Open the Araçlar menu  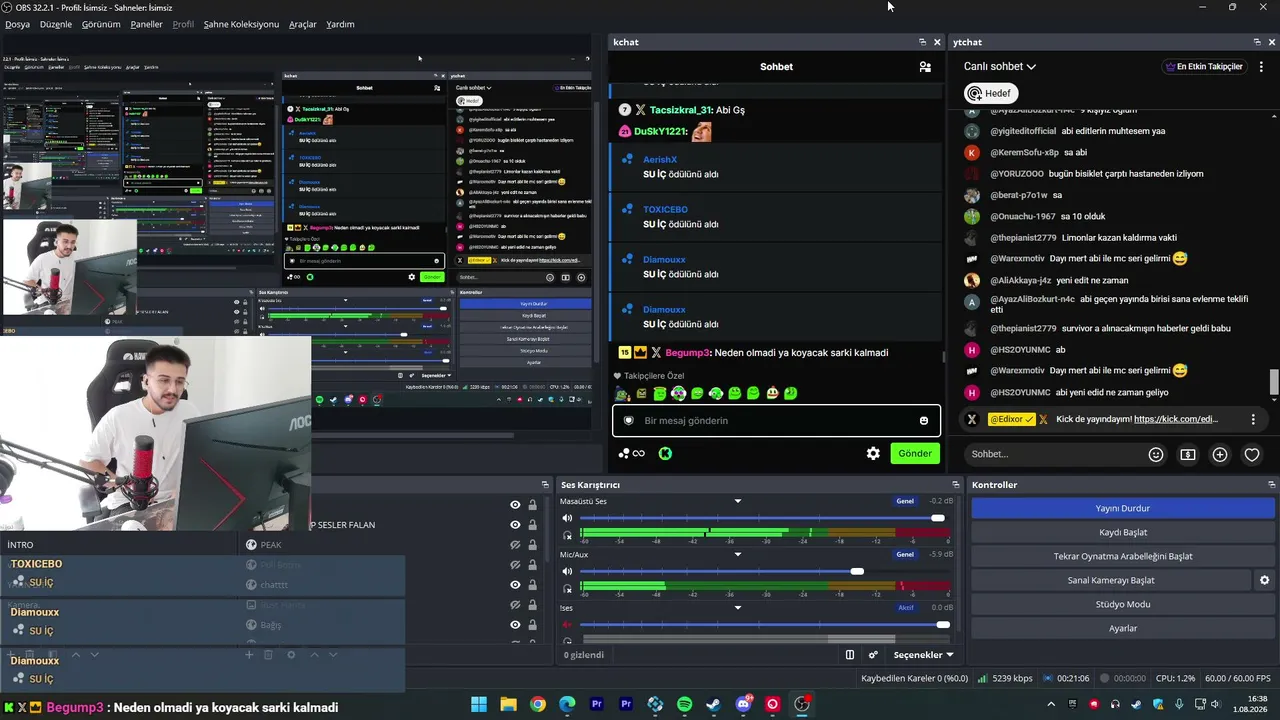click(x=303, y=24)
